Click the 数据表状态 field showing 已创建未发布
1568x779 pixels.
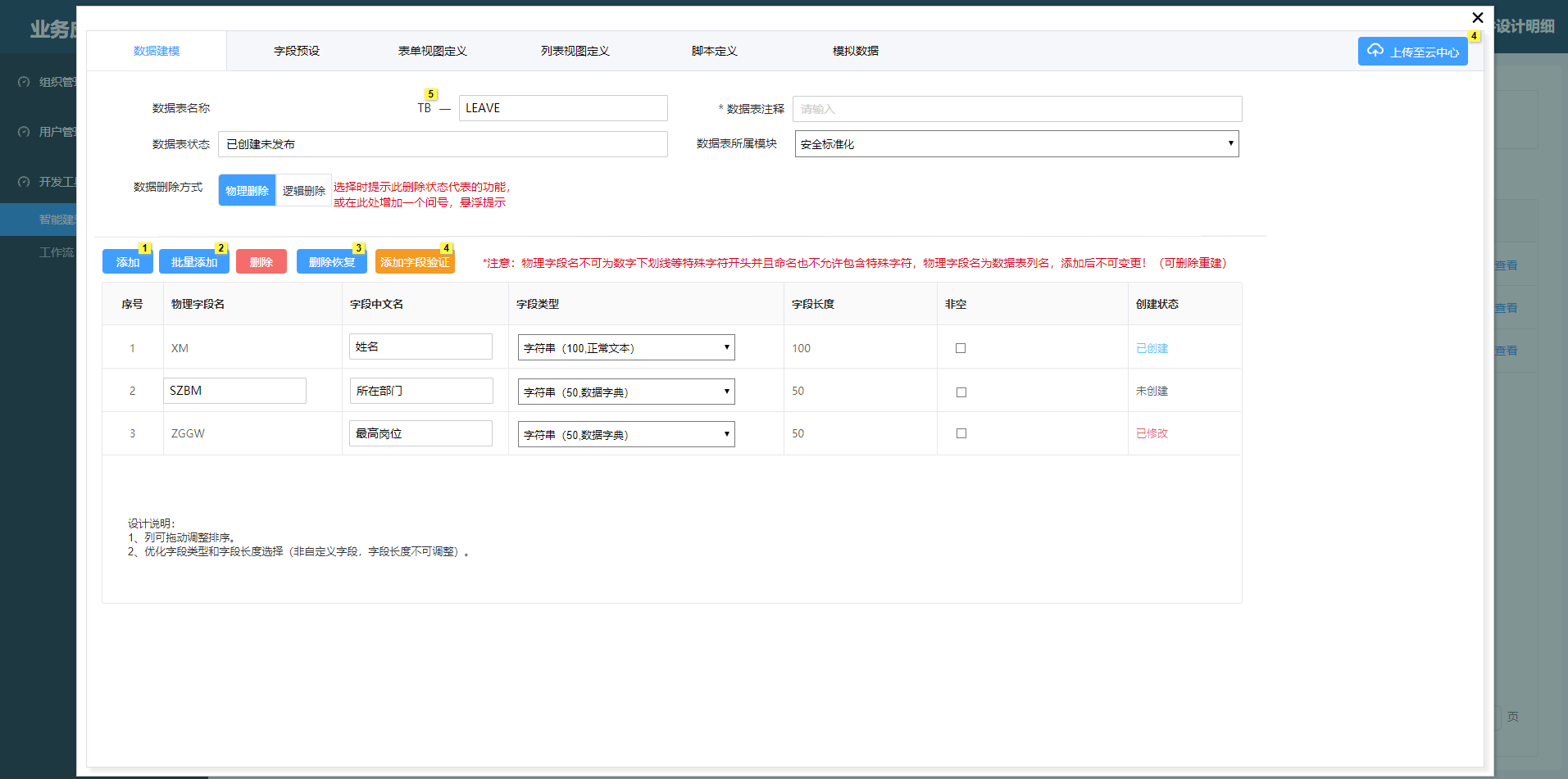443,144
